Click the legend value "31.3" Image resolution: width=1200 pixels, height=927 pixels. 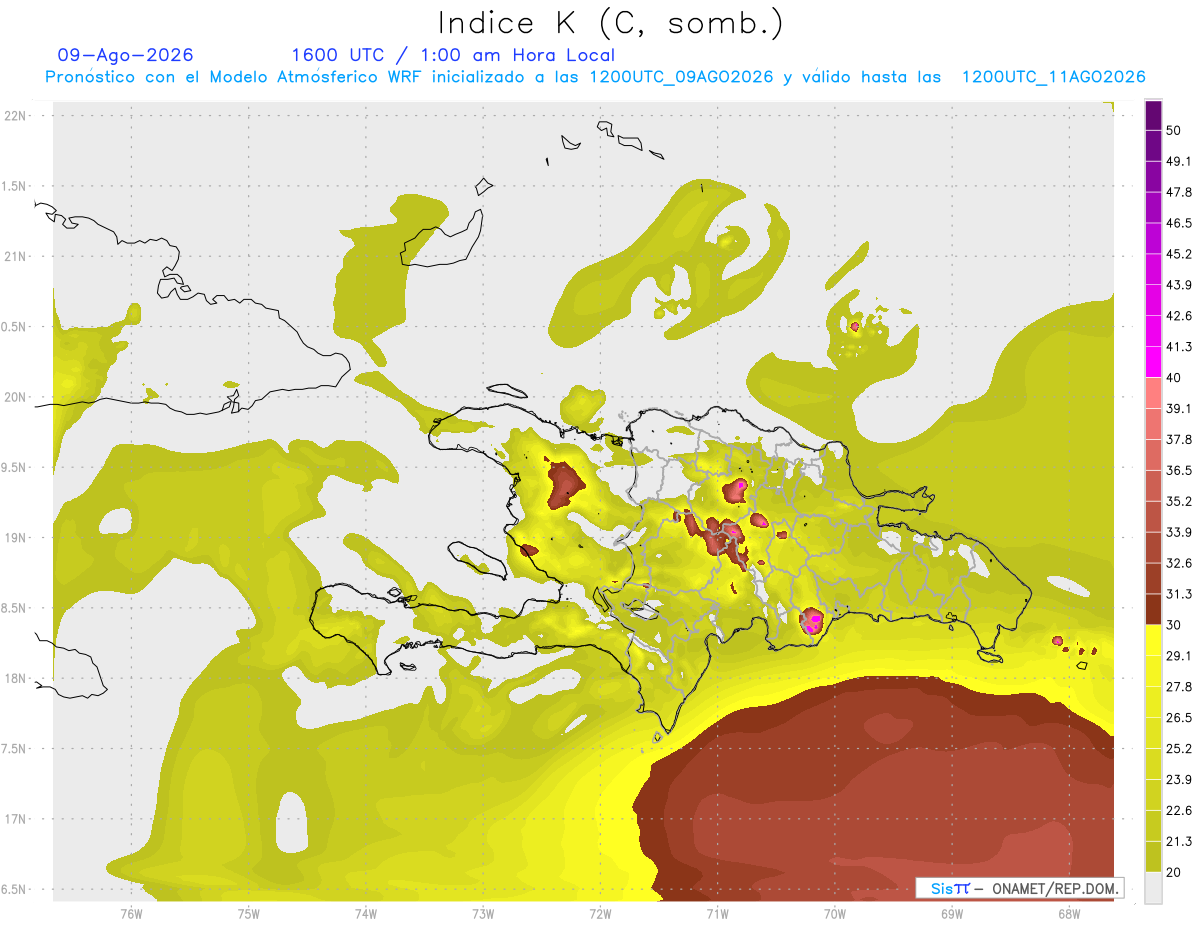1179,594
